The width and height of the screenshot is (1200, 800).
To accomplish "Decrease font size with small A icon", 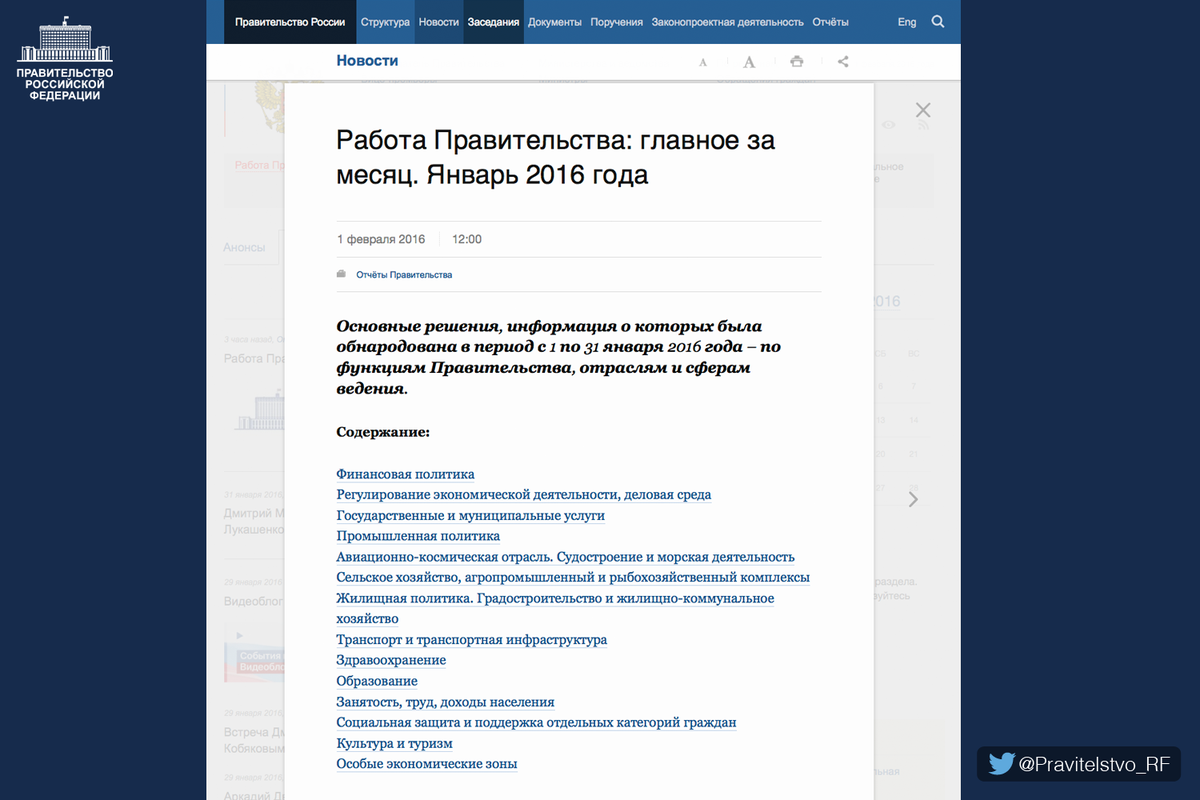I will coord(703,62).
